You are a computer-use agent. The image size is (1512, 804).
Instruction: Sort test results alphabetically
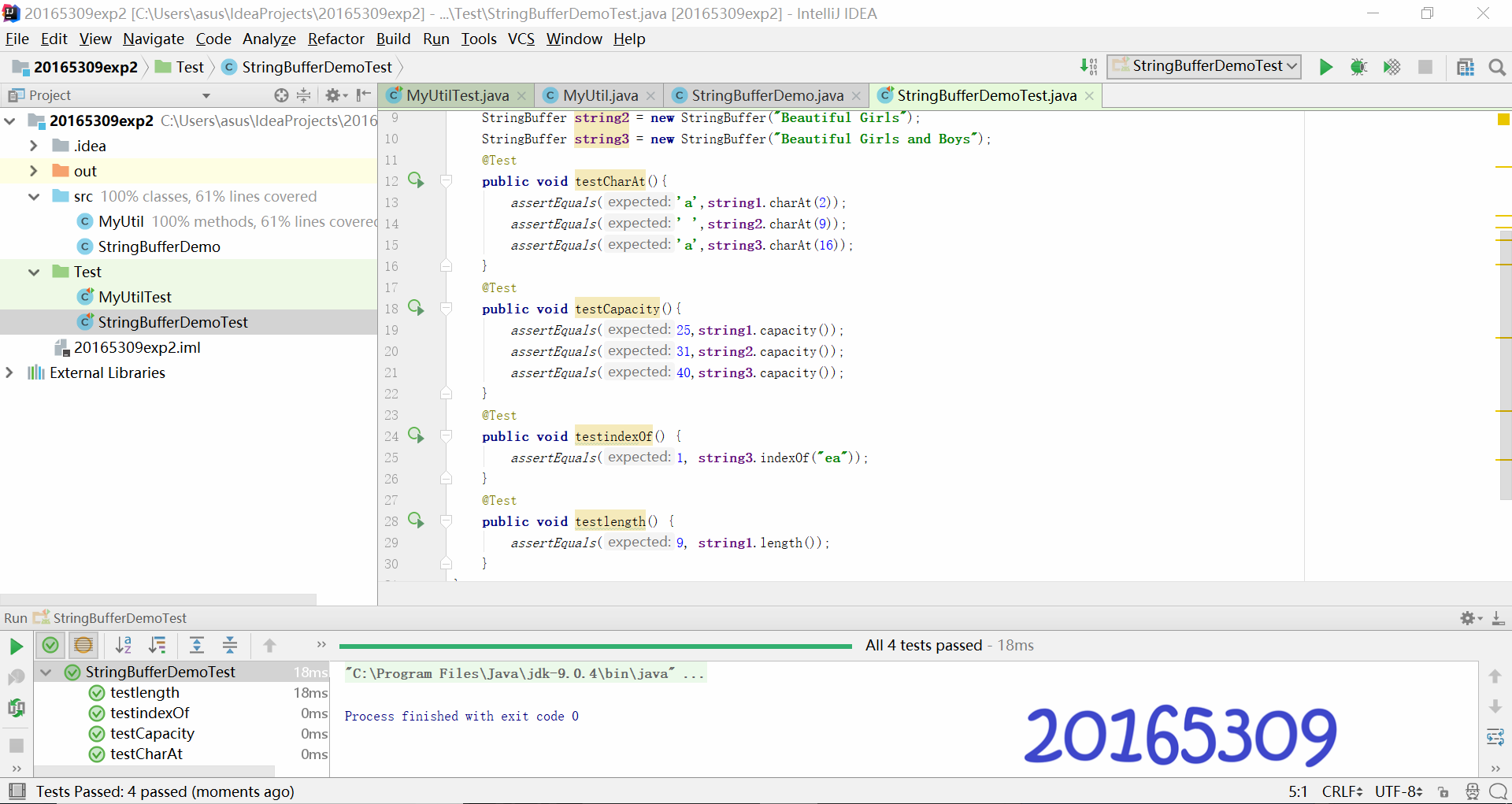coord(124,646)
